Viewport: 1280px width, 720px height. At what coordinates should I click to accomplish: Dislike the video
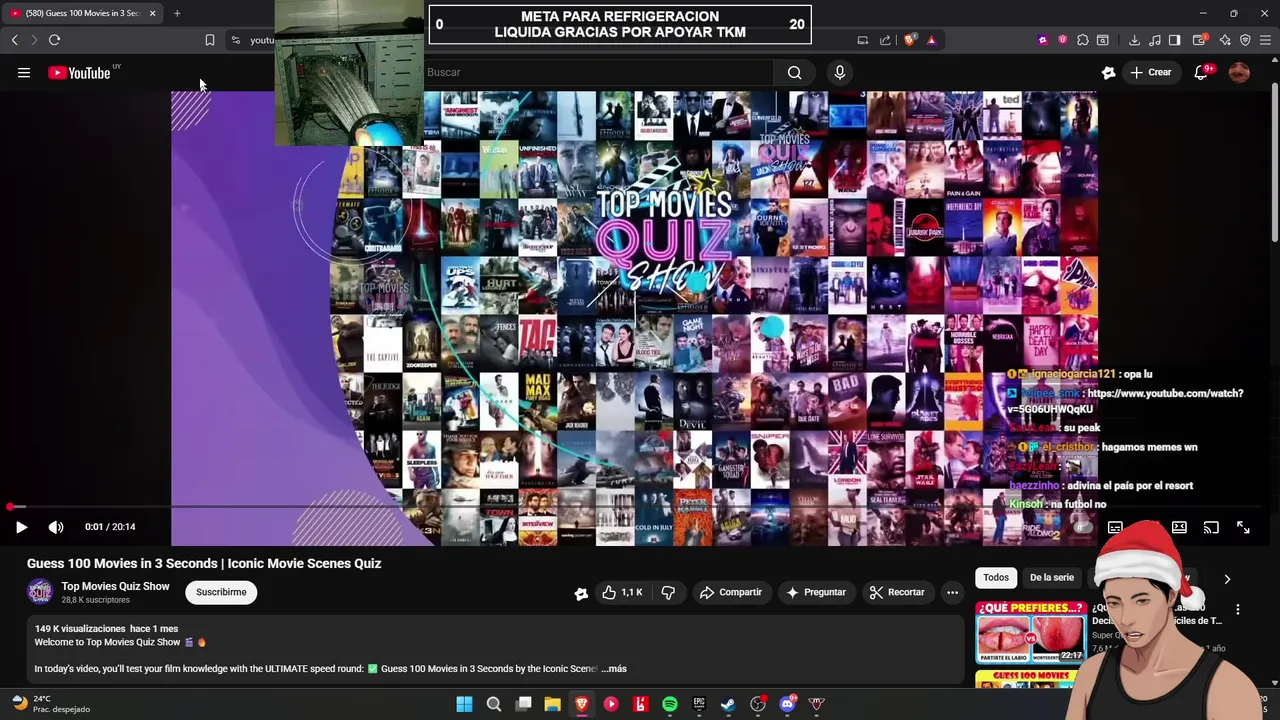pyautogui.click(x=668, y=592)
